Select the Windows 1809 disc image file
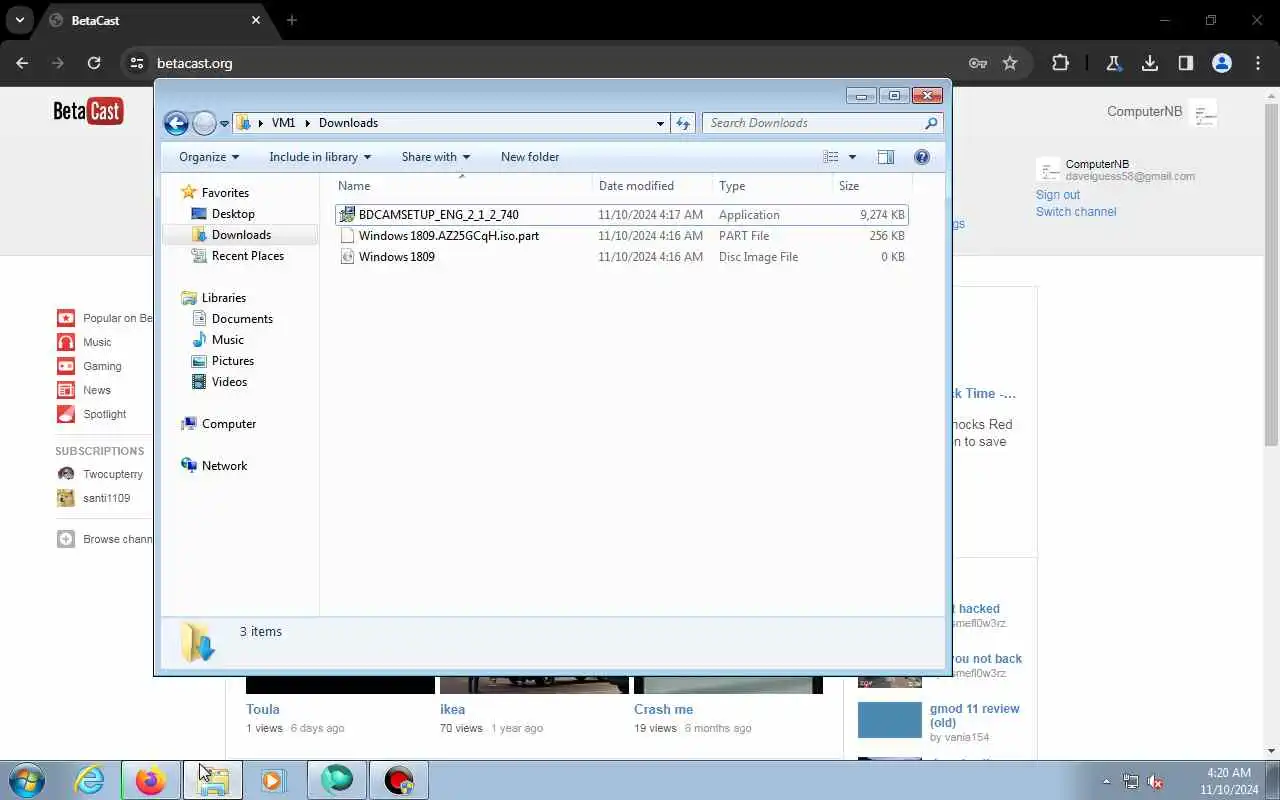1280x800 pixels. 621,257
